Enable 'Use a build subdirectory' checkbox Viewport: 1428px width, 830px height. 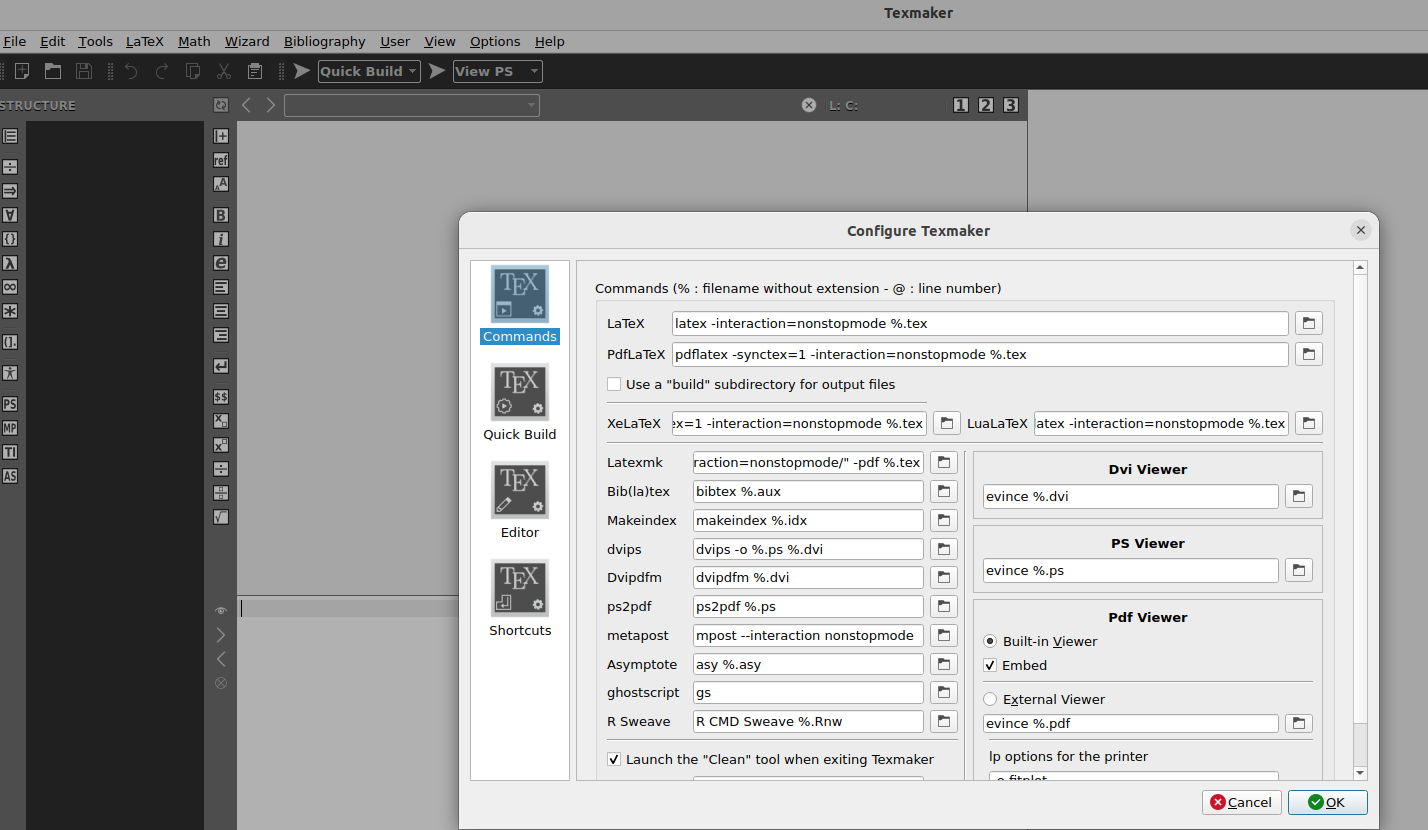click(x=614, y=384)
